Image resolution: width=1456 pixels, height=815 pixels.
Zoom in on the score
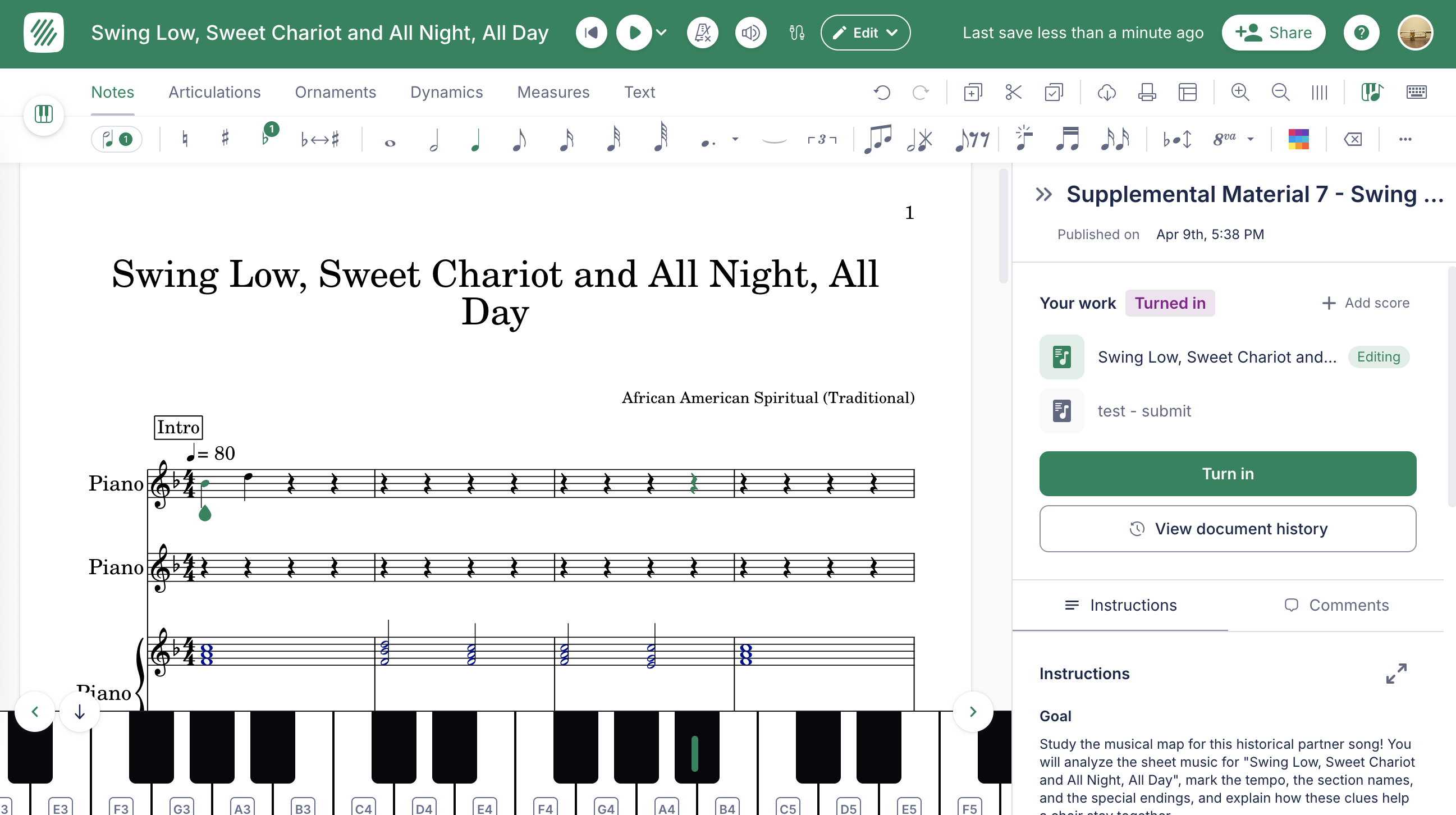pos(1240,92)
